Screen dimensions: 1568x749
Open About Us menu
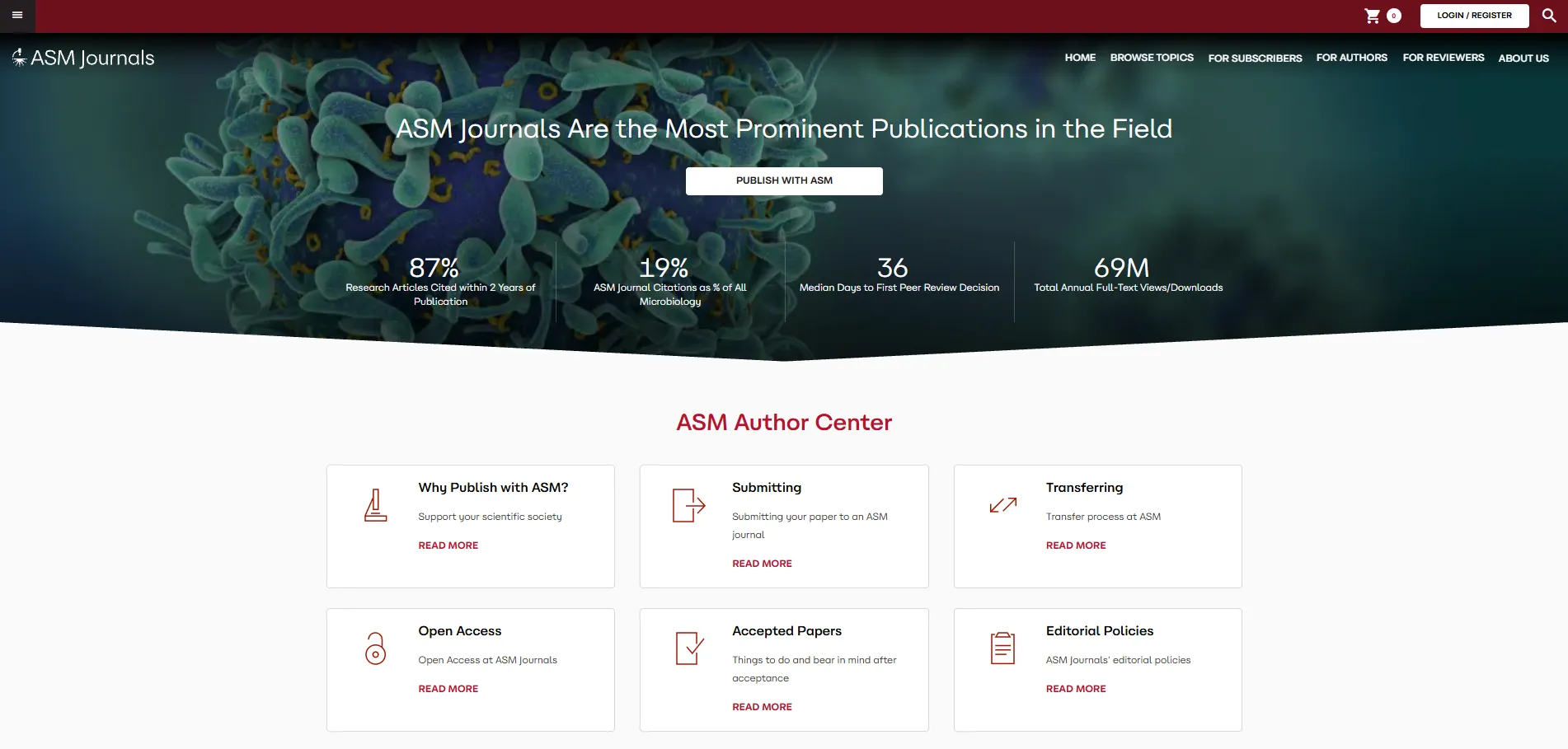[x=1523, y=59]
